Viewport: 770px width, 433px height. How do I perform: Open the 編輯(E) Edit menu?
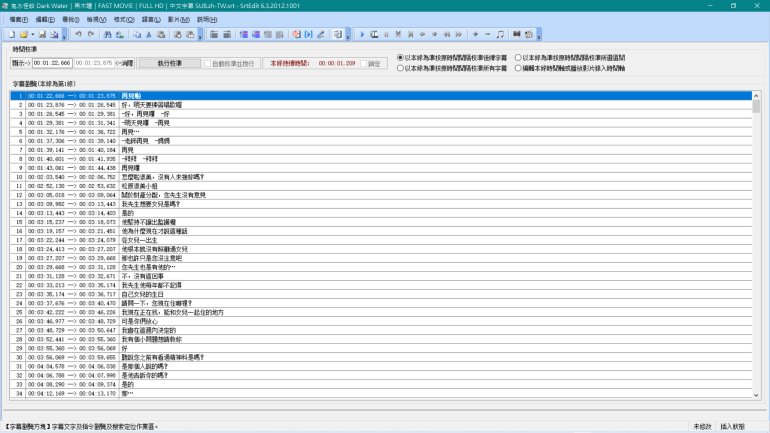(x=45, y=20)
